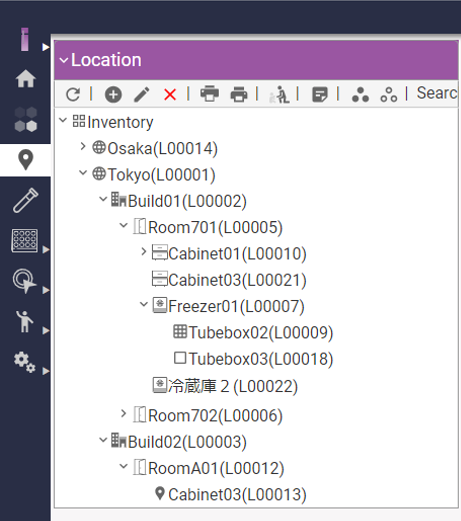Click the hollow three-dots cluster icon
461x521 pixels.
tap(389, 95)
